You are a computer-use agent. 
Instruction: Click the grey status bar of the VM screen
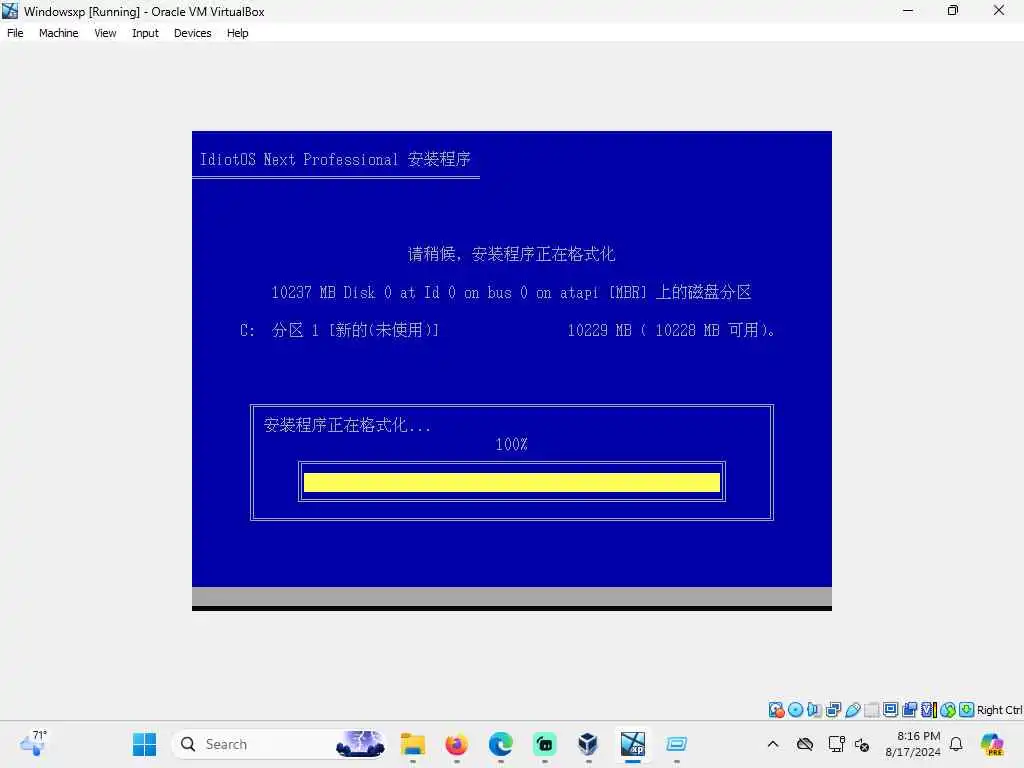tap(511, 596)
